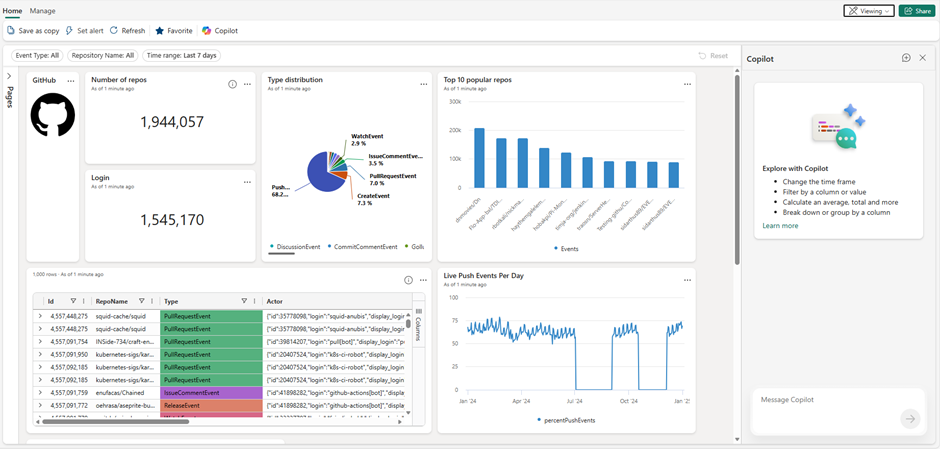
Task: Open info icon on Number of repos tile
Action: [232, 84]
